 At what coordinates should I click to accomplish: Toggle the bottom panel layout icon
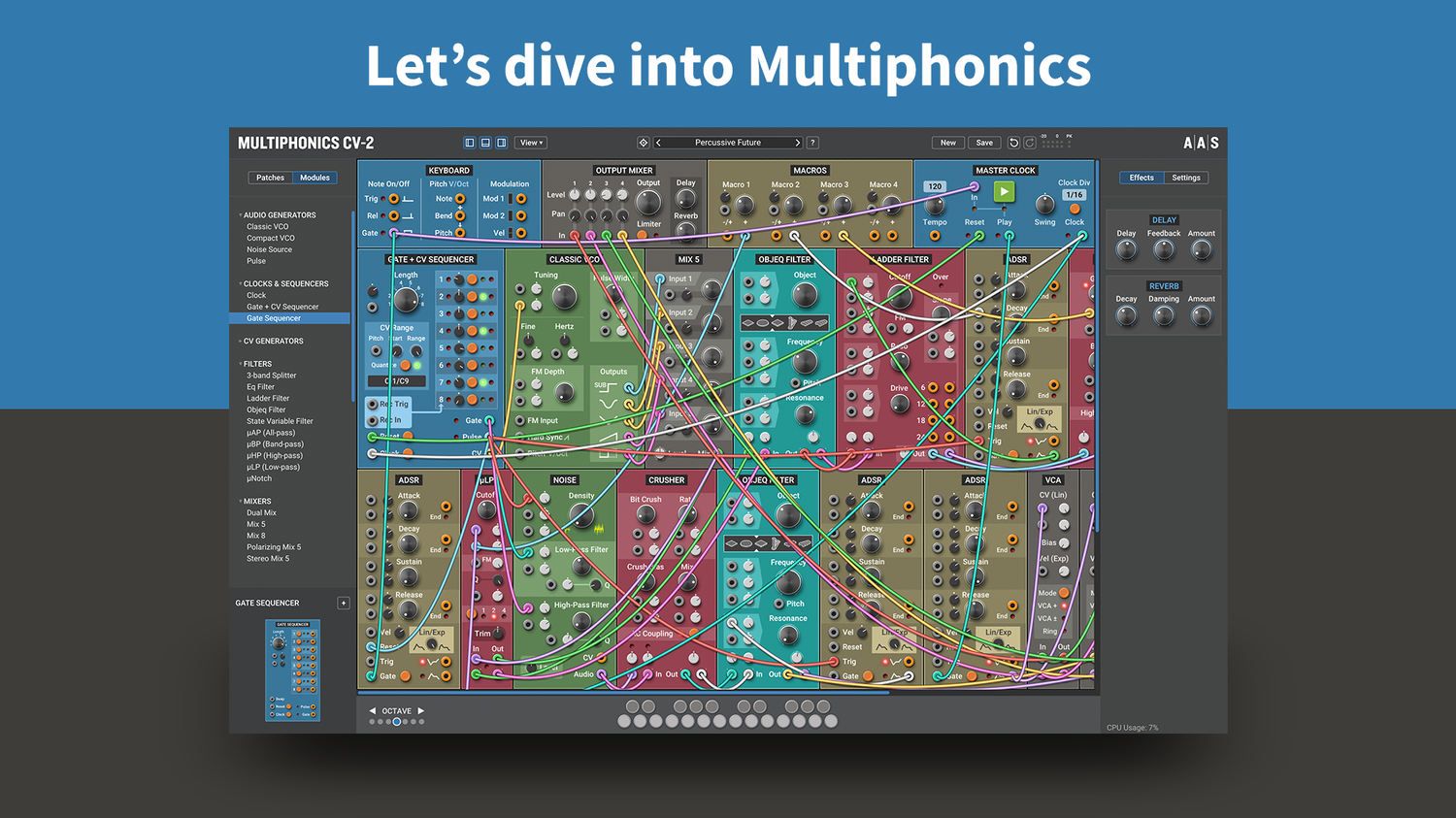[x=485, y=143]
